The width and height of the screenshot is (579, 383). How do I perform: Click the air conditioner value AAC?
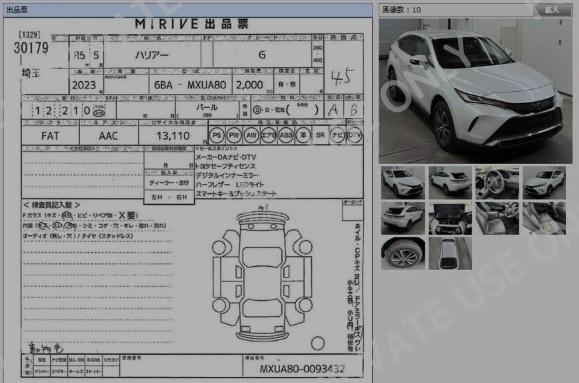pyautogui.click(x=108, y=136)
